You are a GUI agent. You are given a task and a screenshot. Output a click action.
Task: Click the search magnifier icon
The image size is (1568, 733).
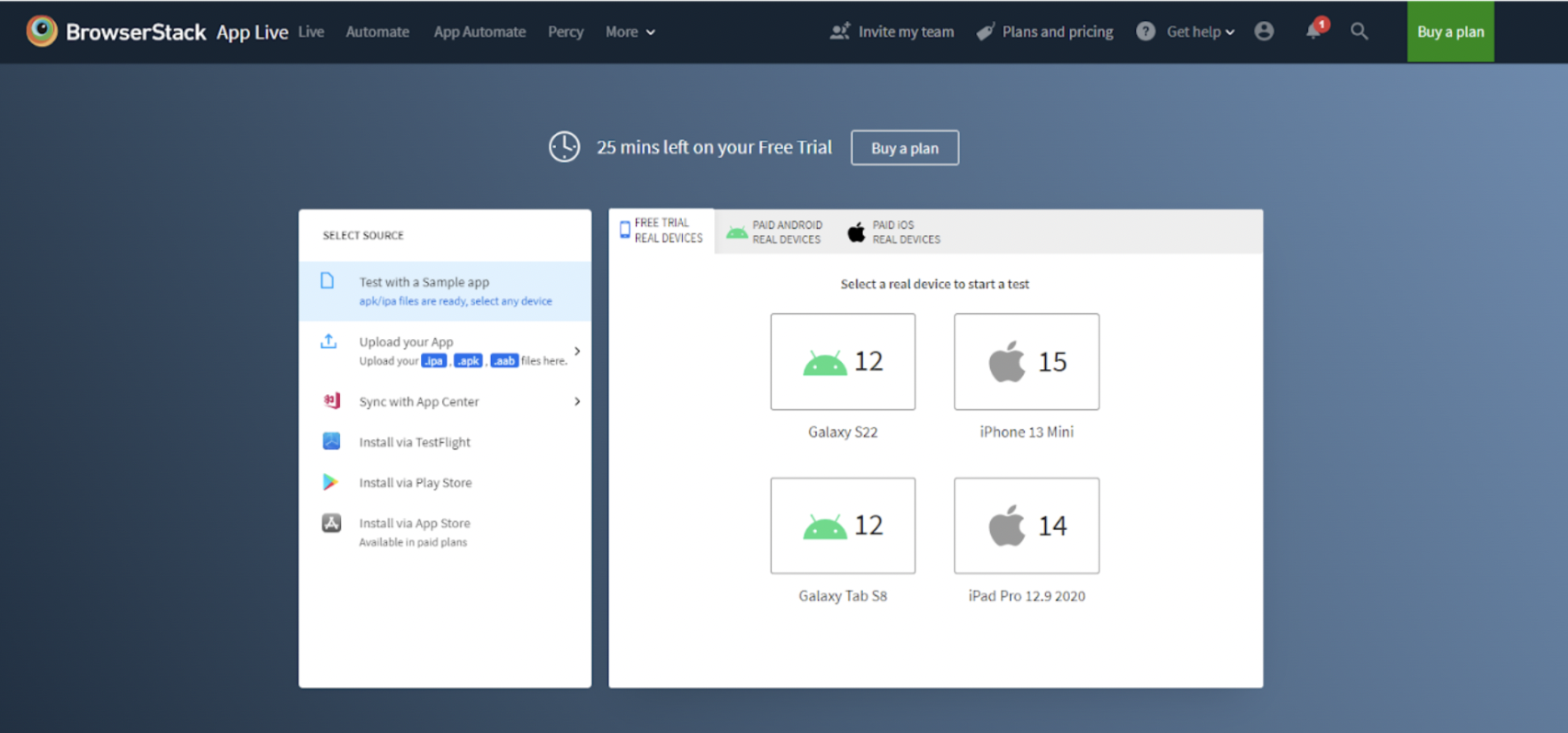click(1359, 31)
